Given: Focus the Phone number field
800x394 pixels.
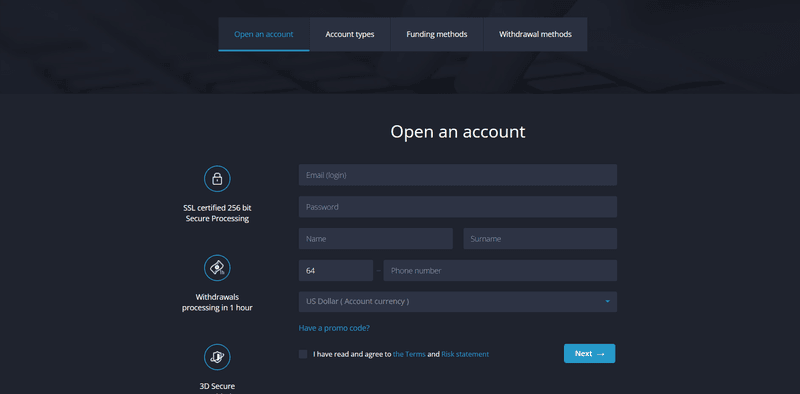Looking at the screenshot, I should [501, 270].
